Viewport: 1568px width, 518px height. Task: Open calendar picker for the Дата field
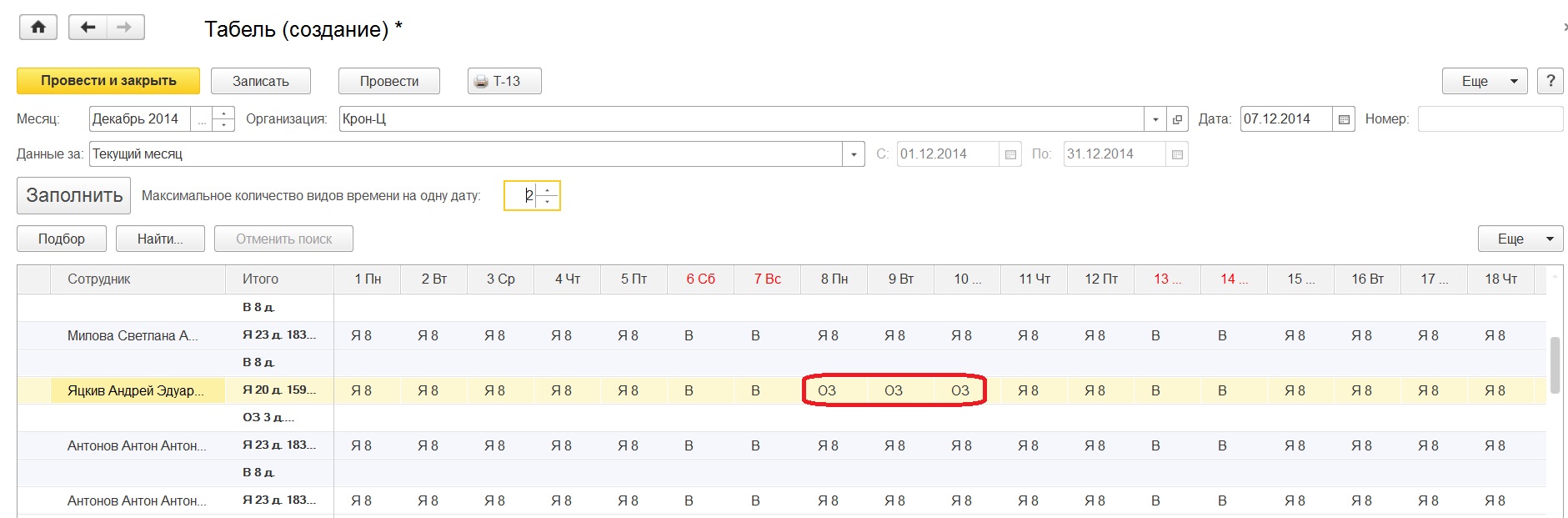1344,119
